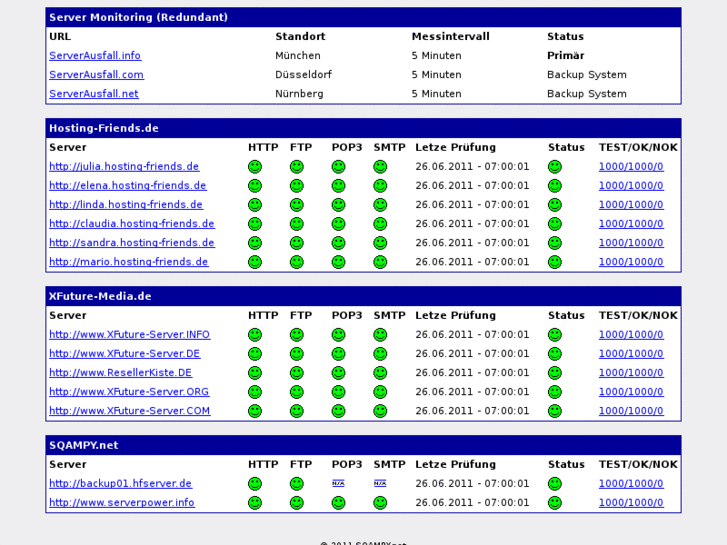Image resolution: width=727 pixels, height=545 pixels.
Task: Click POP3 smiley for XFuture-Server.INFO
Action: coord(338,334)
